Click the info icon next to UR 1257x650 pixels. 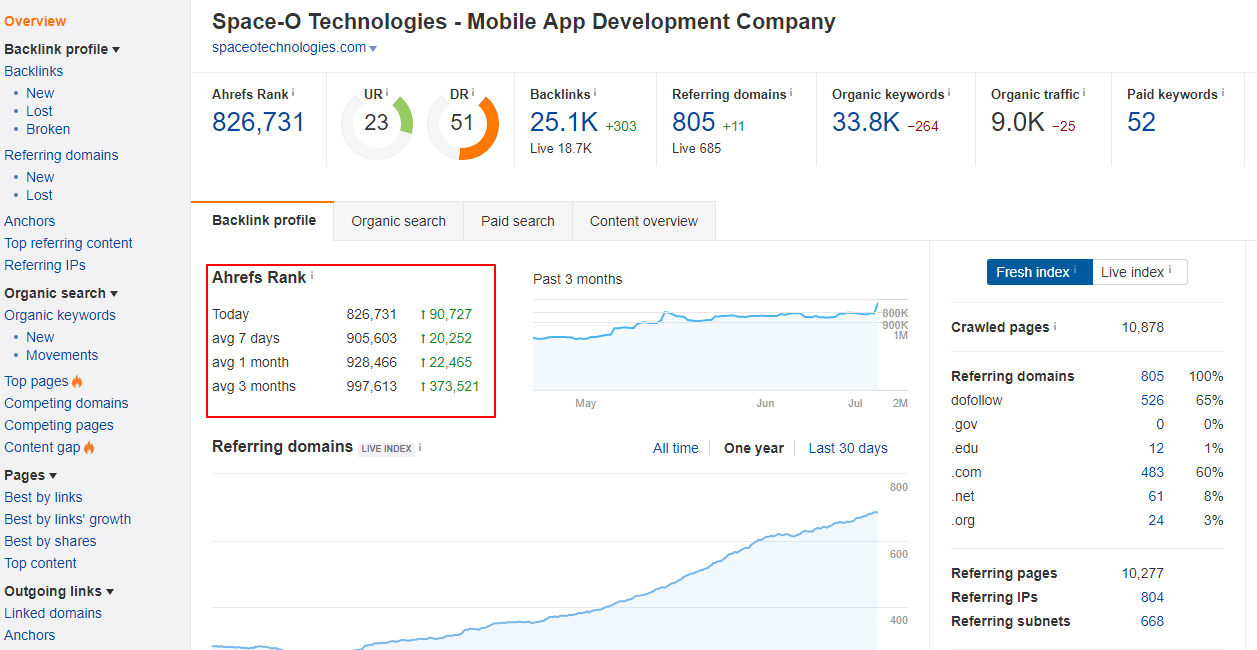click(387, 92)
